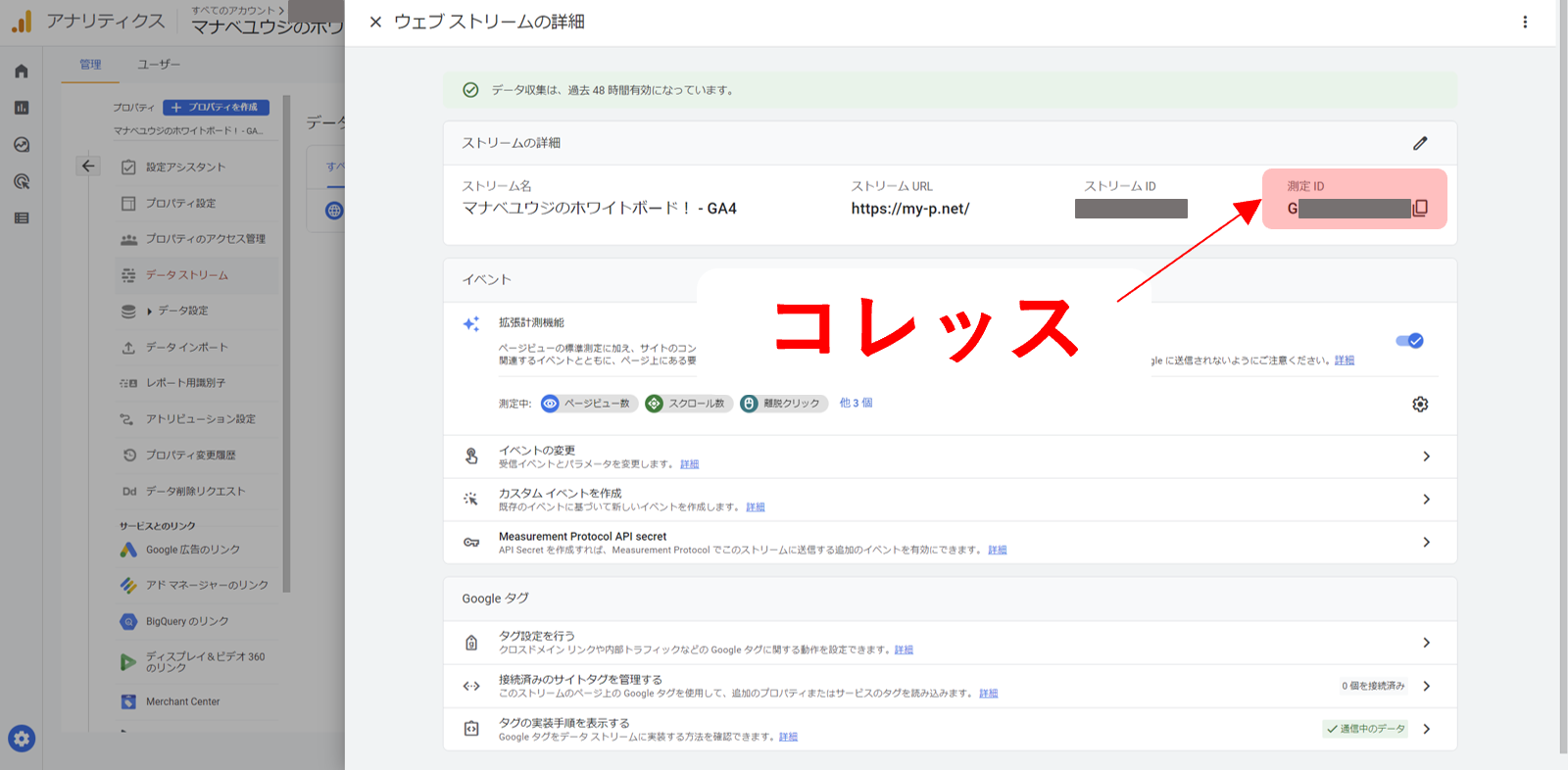The width and height of the screenshot is (1568, 770).
Task: Expand the Measurement Protocol API secret row
Action: click(x=950, y=543)
